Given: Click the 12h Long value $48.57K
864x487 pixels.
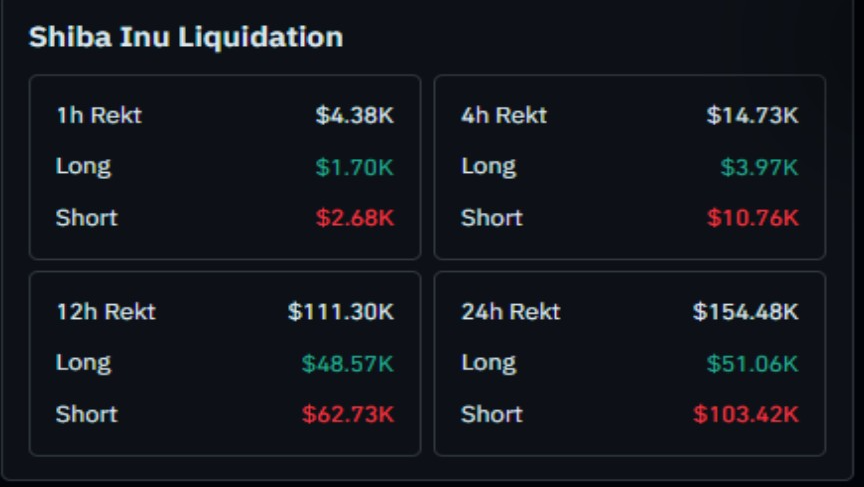Looking at the screenshot, I should (x=348, y=364).
